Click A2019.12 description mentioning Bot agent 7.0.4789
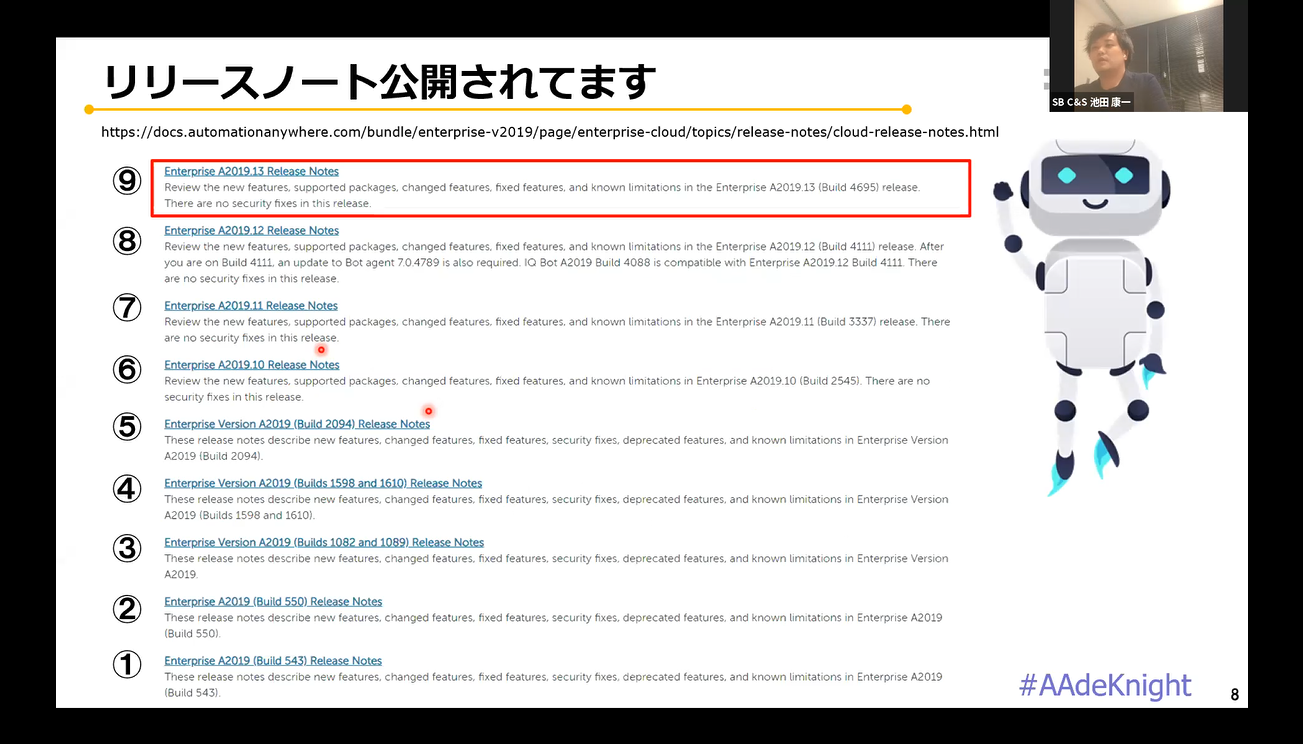 tap(554, 262)
